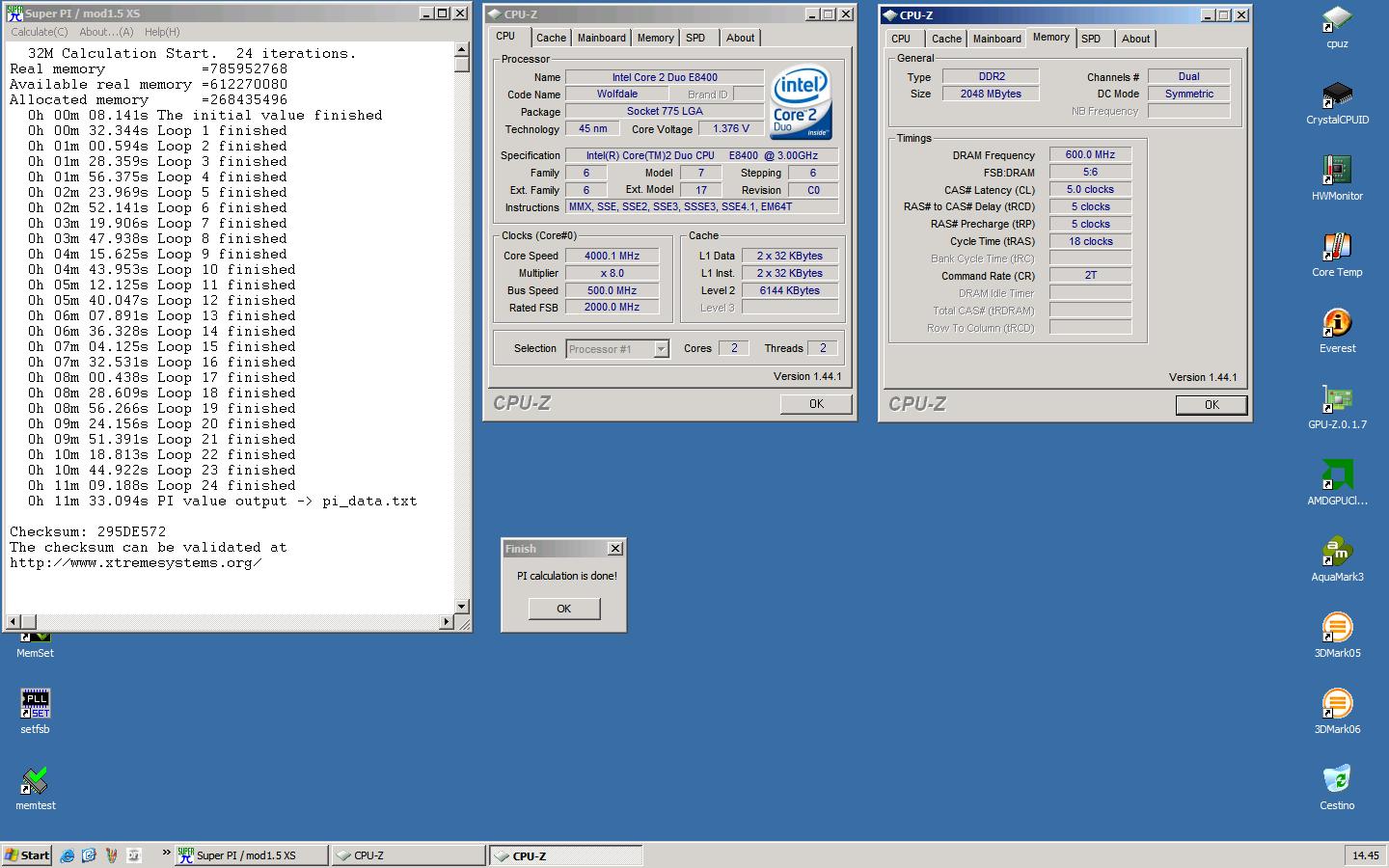Click the Everest desktop icon

point(1337,331)
